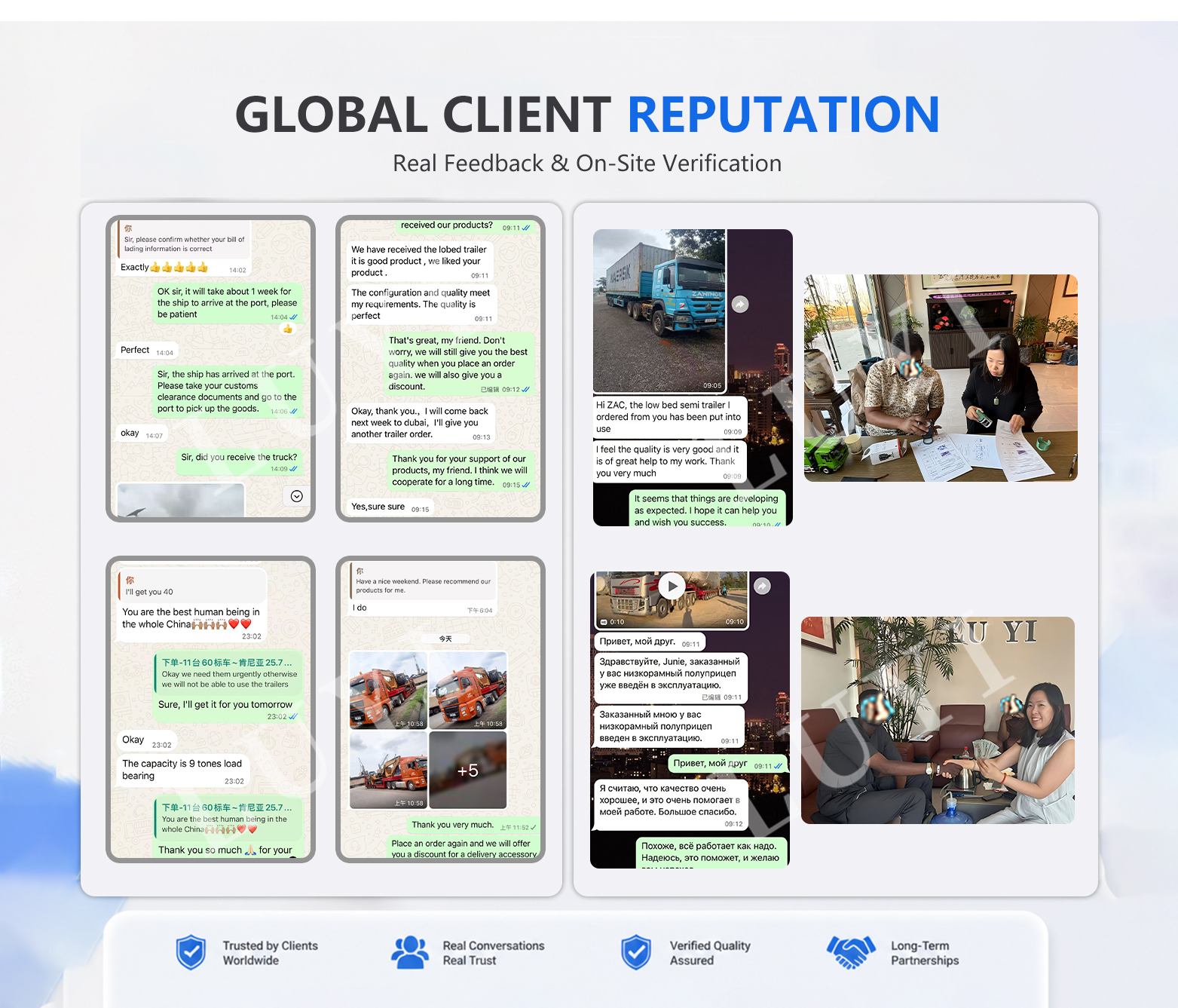Open the top-right orange truck photo thumbnail
The width and height of the screenshot is (1178, 1008).
coord(468,691)
